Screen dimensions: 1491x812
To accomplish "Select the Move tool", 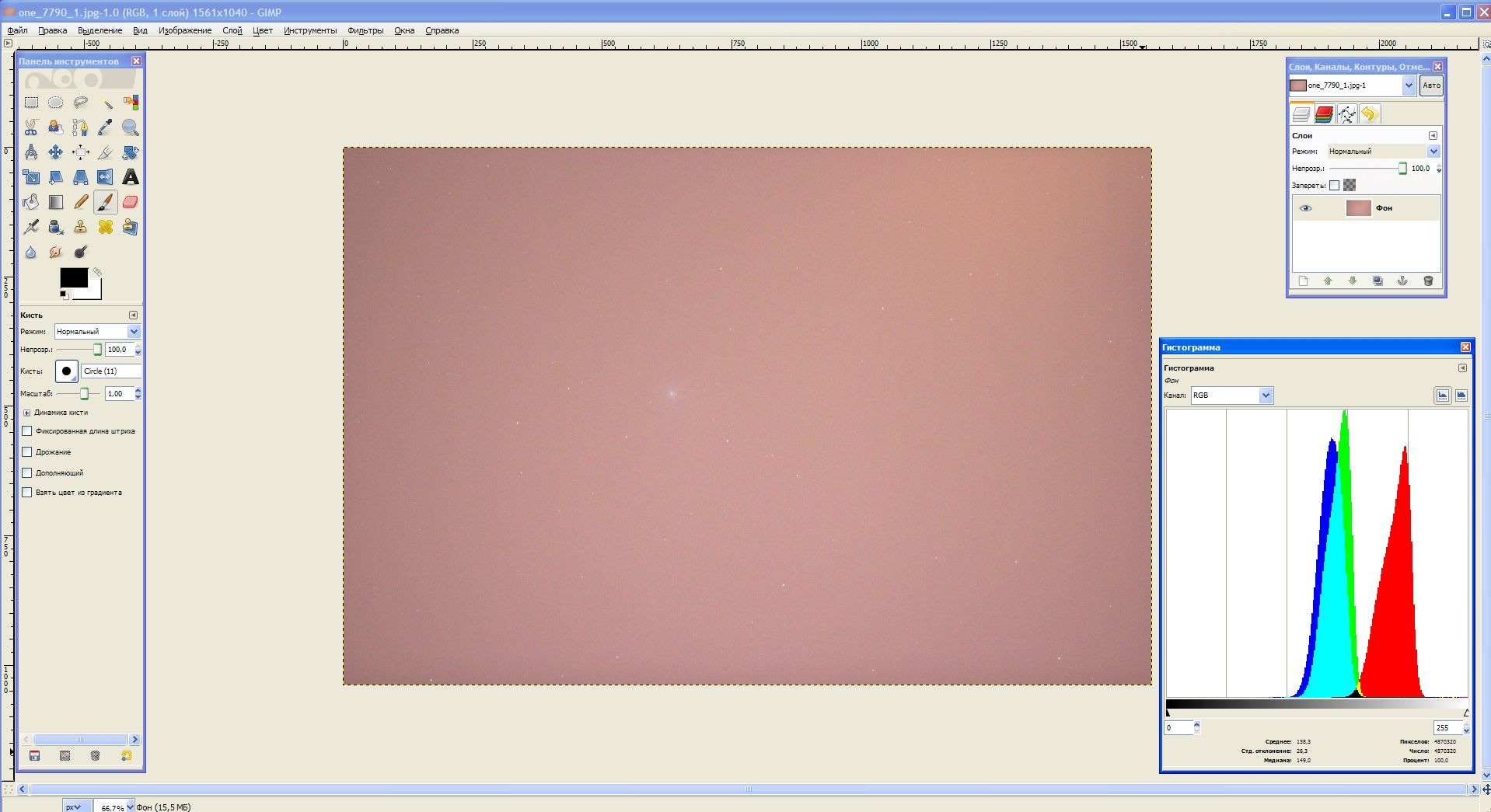I will [56, 152].
